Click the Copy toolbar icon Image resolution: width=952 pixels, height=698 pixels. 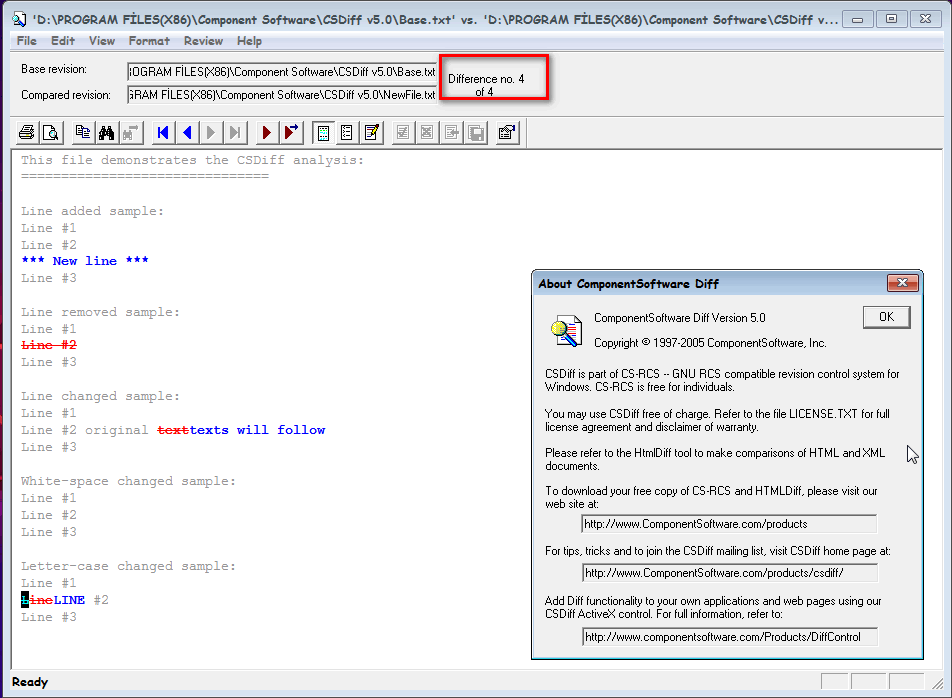tap(83, 132)
